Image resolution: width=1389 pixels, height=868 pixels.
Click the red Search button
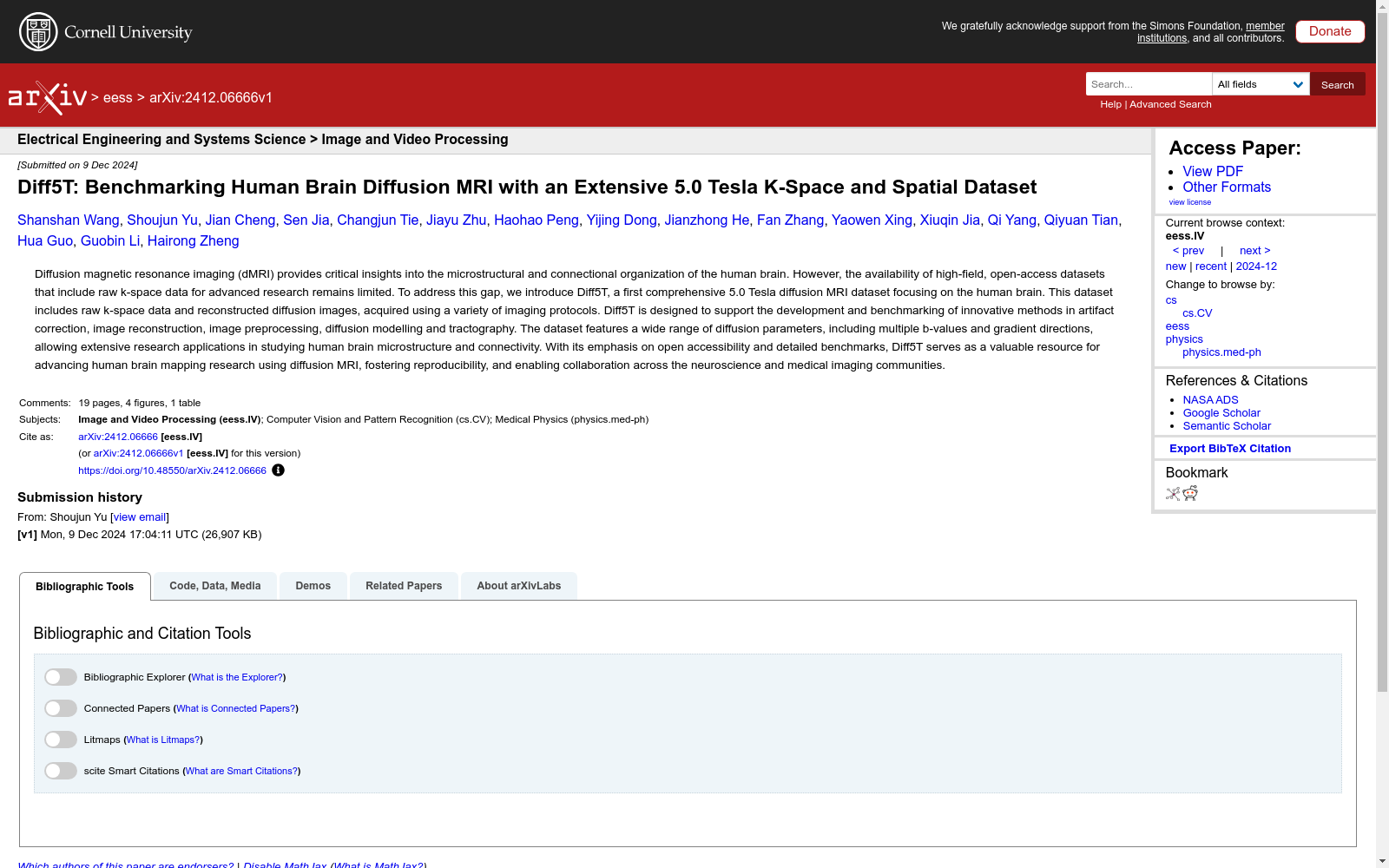tap(1338, 84)
